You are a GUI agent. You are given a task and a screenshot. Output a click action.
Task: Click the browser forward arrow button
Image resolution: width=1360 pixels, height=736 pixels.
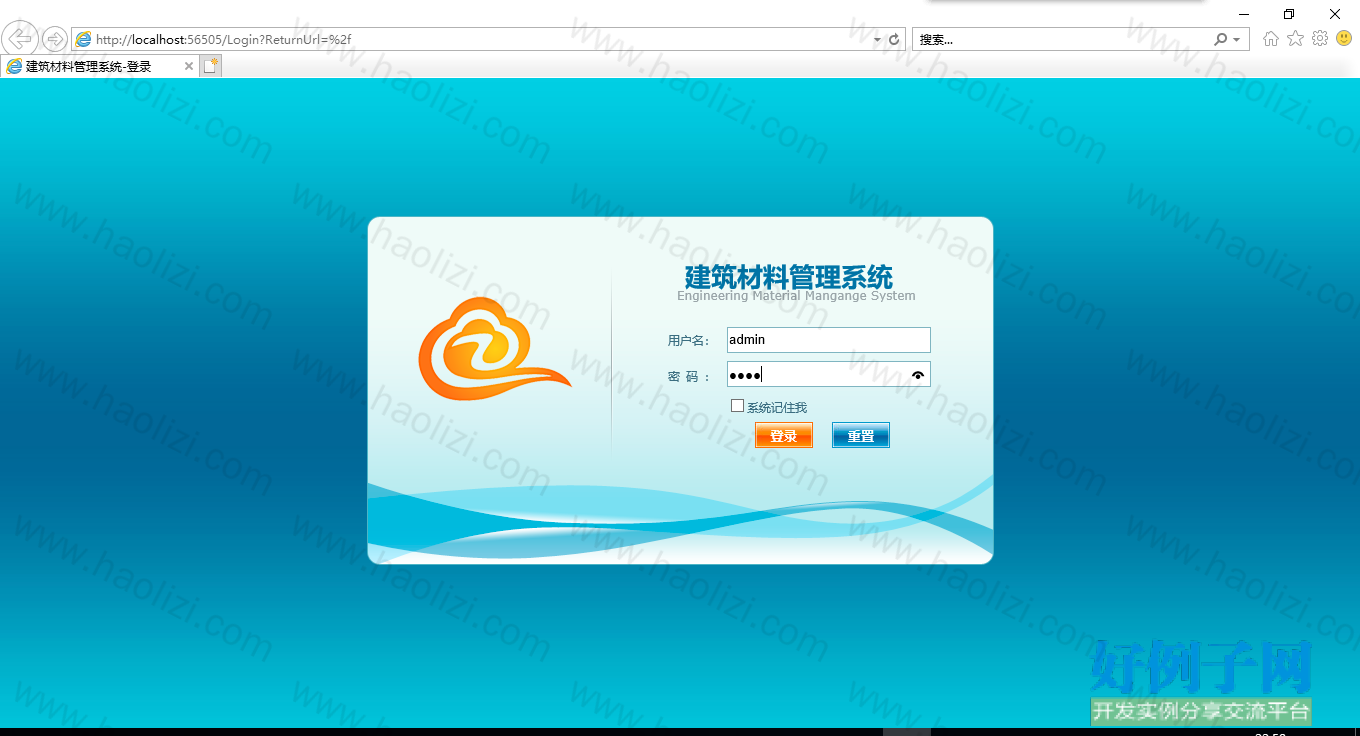click(x=55, y=39)
